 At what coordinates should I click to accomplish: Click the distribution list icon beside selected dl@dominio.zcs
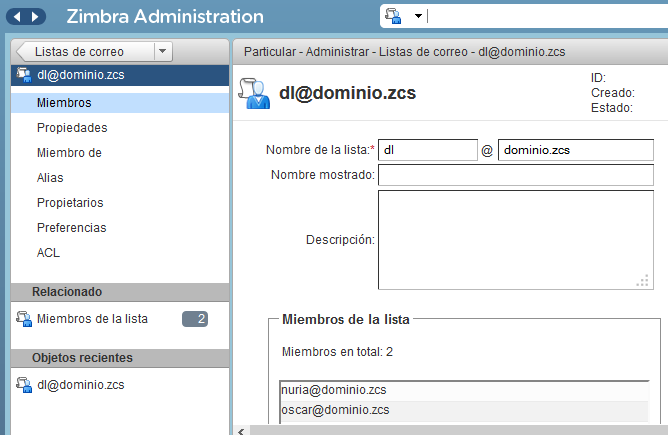point(24,75)
